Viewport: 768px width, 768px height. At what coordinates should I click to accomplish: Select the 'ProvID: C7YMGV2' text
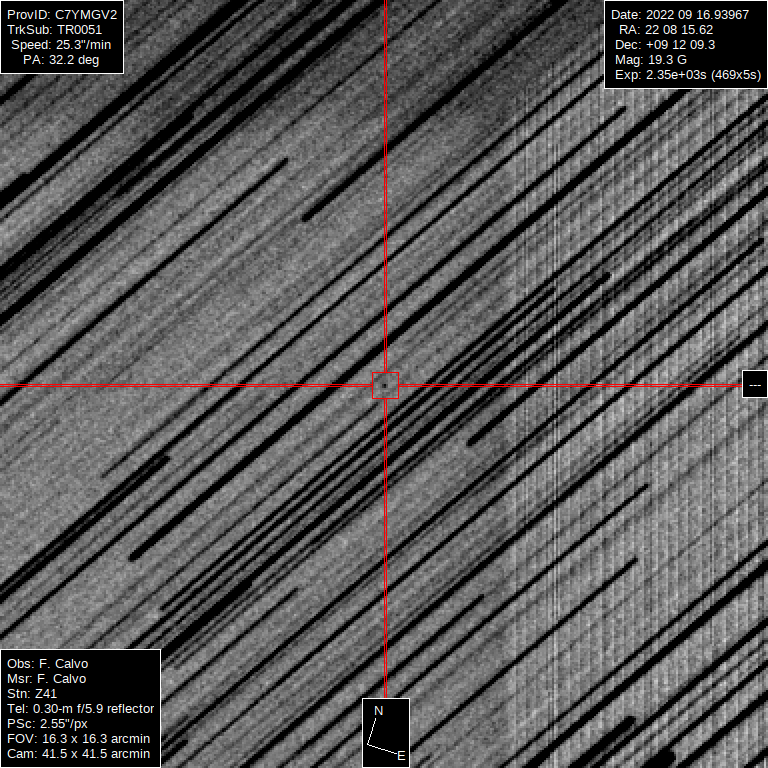point(62,15)
